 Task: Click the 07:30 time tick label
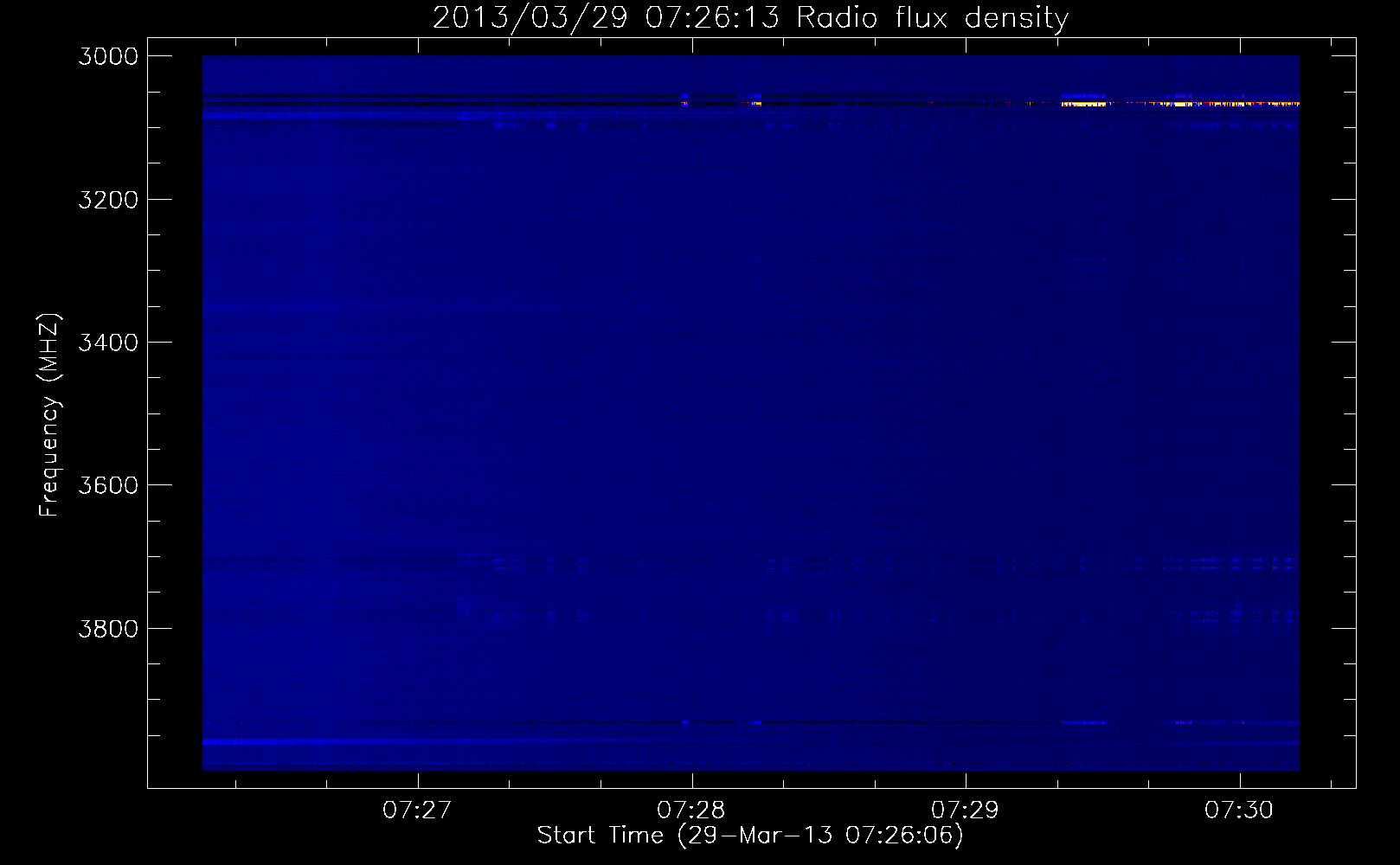(1239, 811)
